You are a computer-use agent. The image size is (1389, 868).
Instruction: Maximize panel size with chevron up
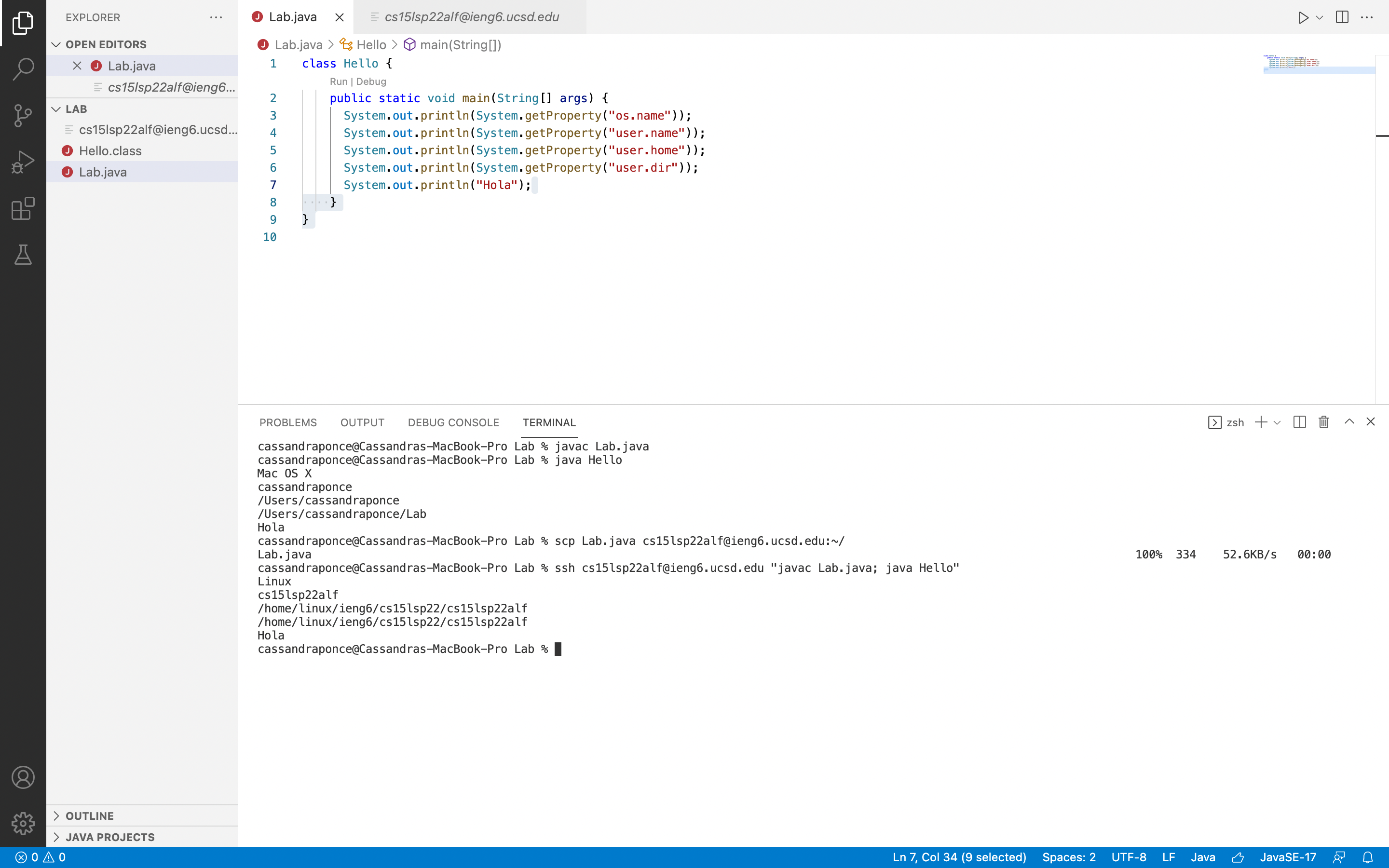pos(1349,422)
